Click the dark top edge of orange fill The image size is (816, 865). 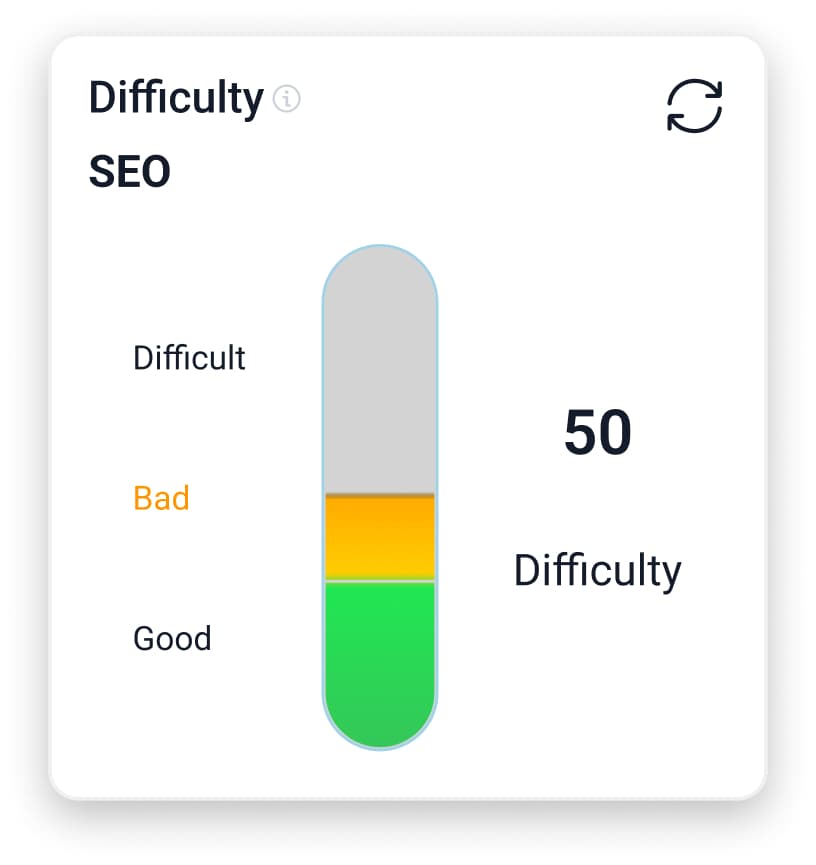380,495
